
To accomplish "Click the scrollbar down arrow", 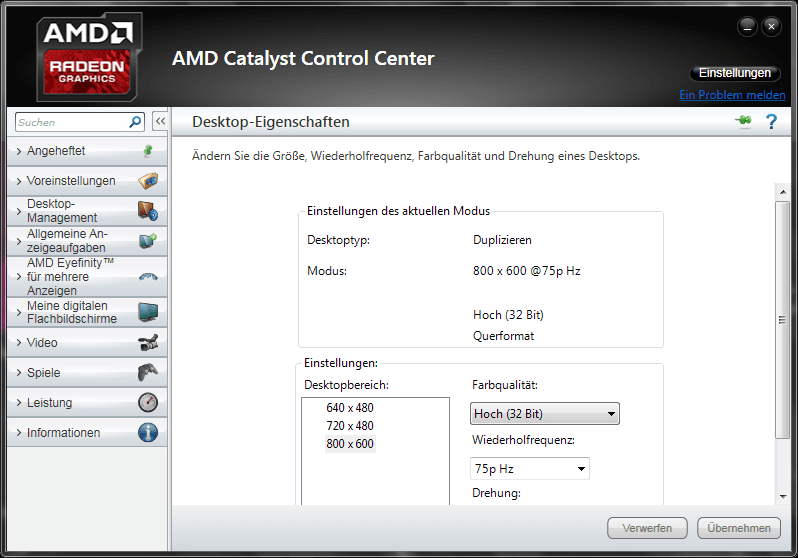I will [783, 496].
